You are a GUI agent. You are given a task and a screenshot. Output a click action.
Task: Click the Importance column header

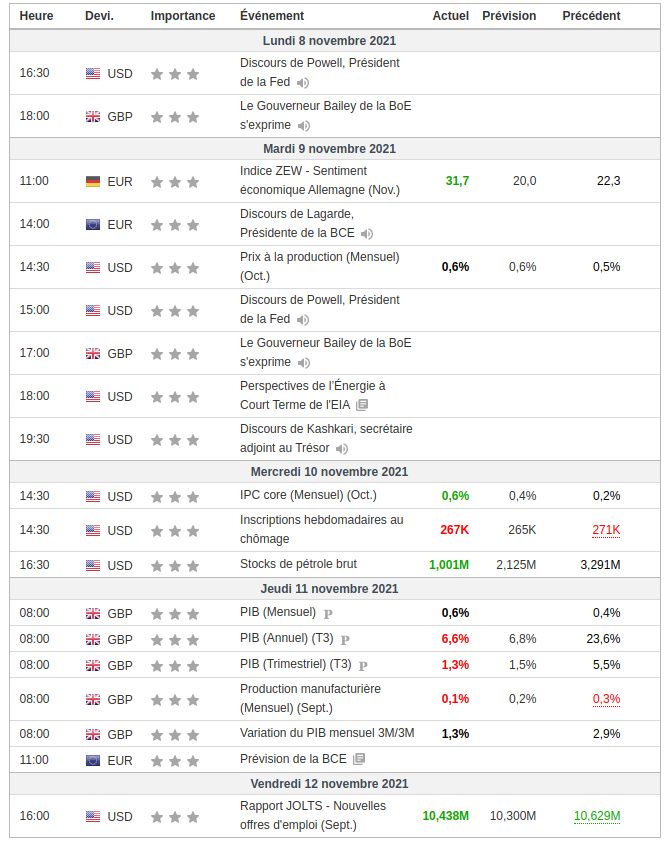[x=183, y=16]
